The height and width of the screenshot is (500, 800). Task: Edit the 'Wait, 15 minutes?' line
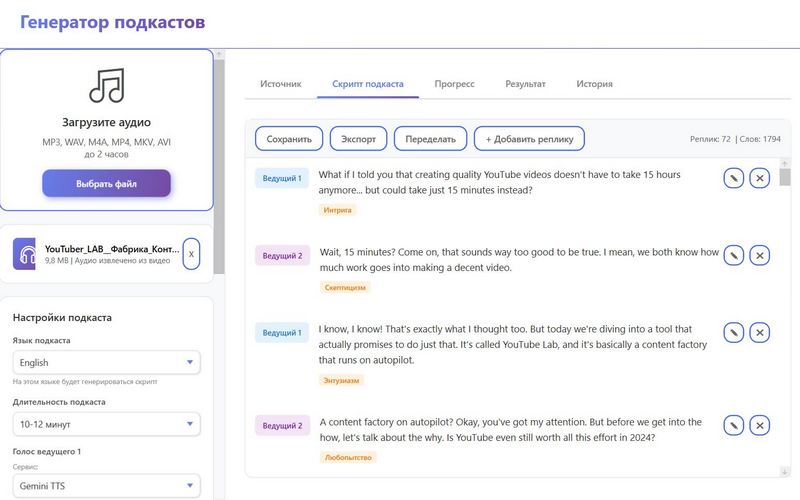734,255
